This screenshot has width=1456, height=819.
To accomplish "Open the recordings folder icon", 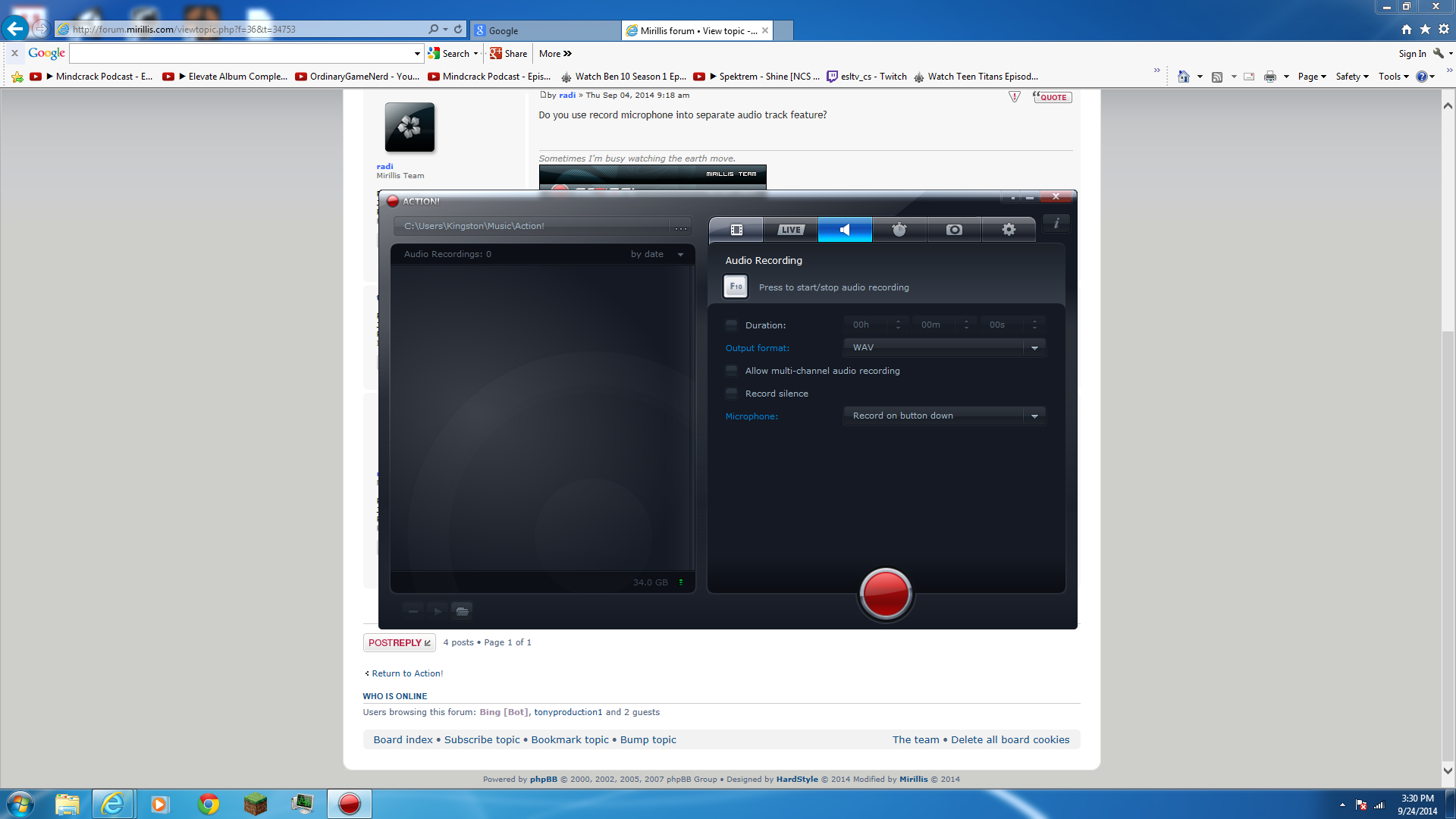I will point(462,610).
